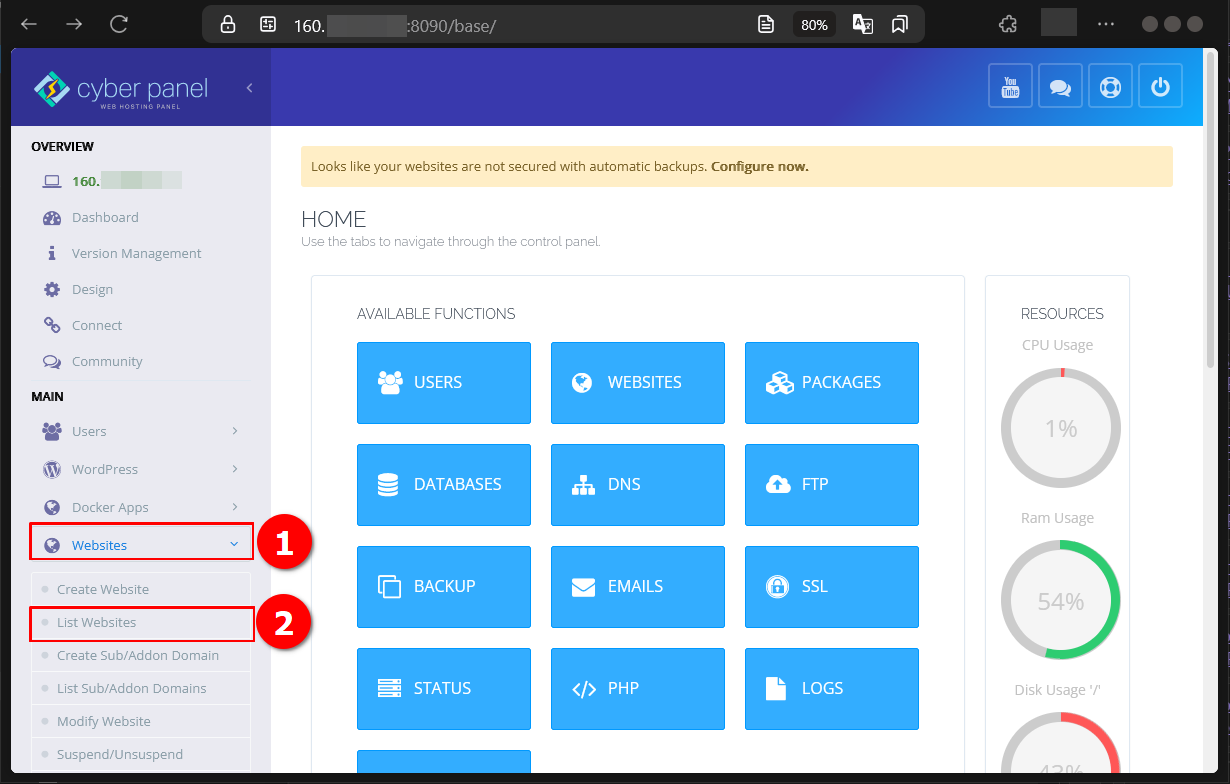This screenshot has width=1230, height=784.
Task: Open the browser extensions puzzle icon
Action: pyautogui.click(x=1008, y=24)
